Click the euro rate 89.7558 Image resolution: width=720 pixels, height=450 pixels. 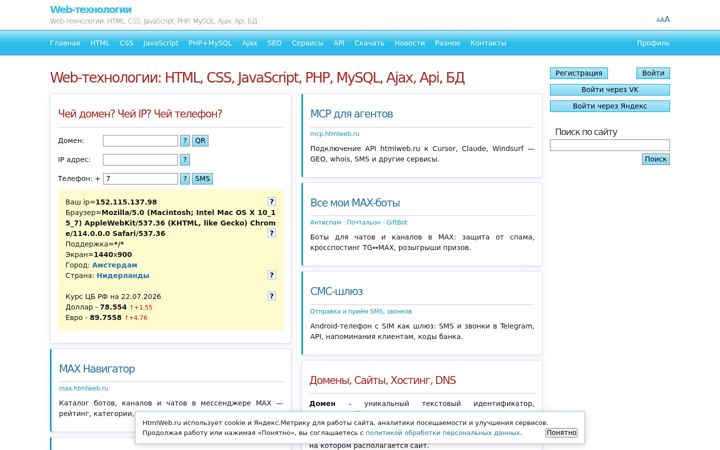(106, 317)
